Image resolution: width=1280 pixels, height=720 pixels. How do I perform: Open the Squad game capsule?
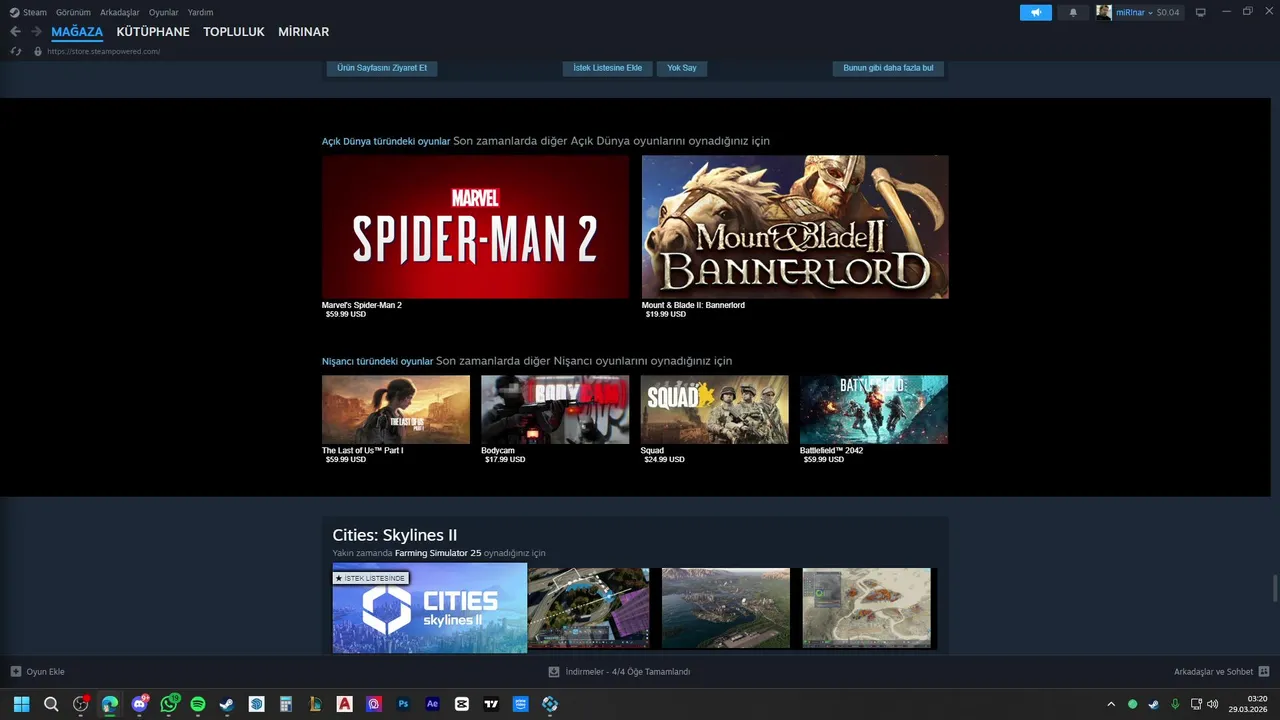coord(714,409)
